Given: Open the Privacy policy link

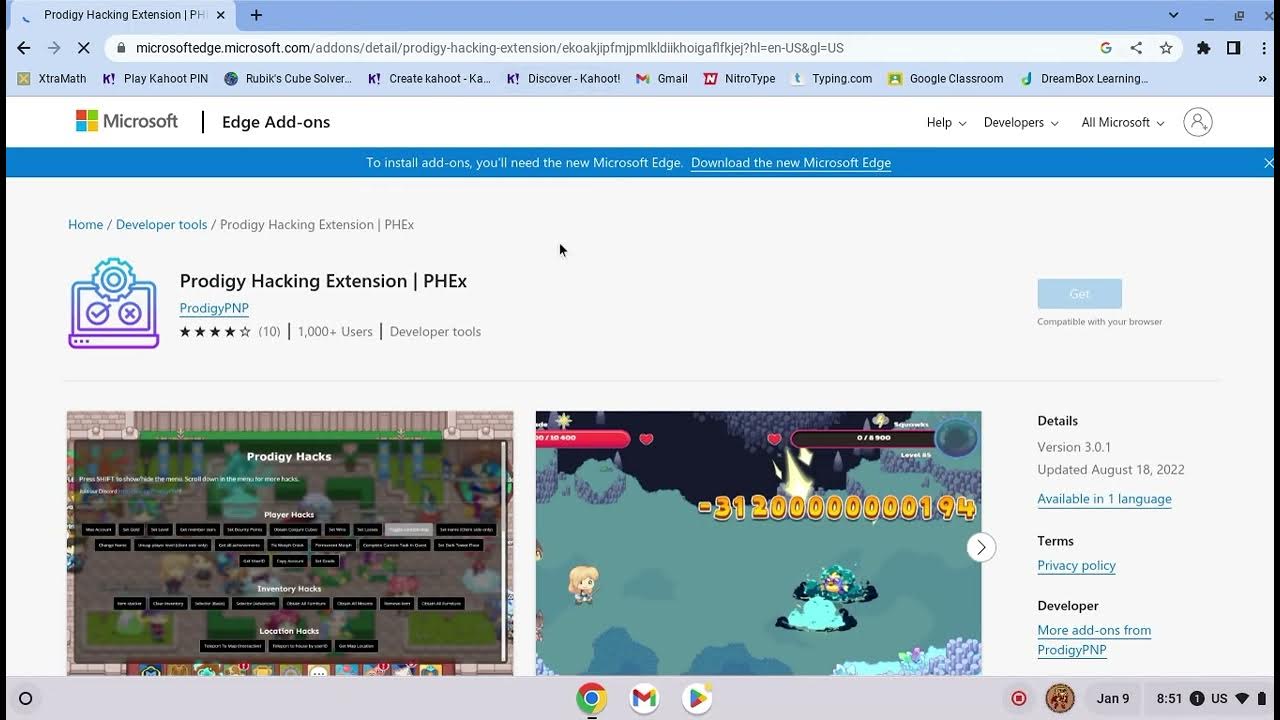Looking at the screenshot, I should [x=1076, y=565].
